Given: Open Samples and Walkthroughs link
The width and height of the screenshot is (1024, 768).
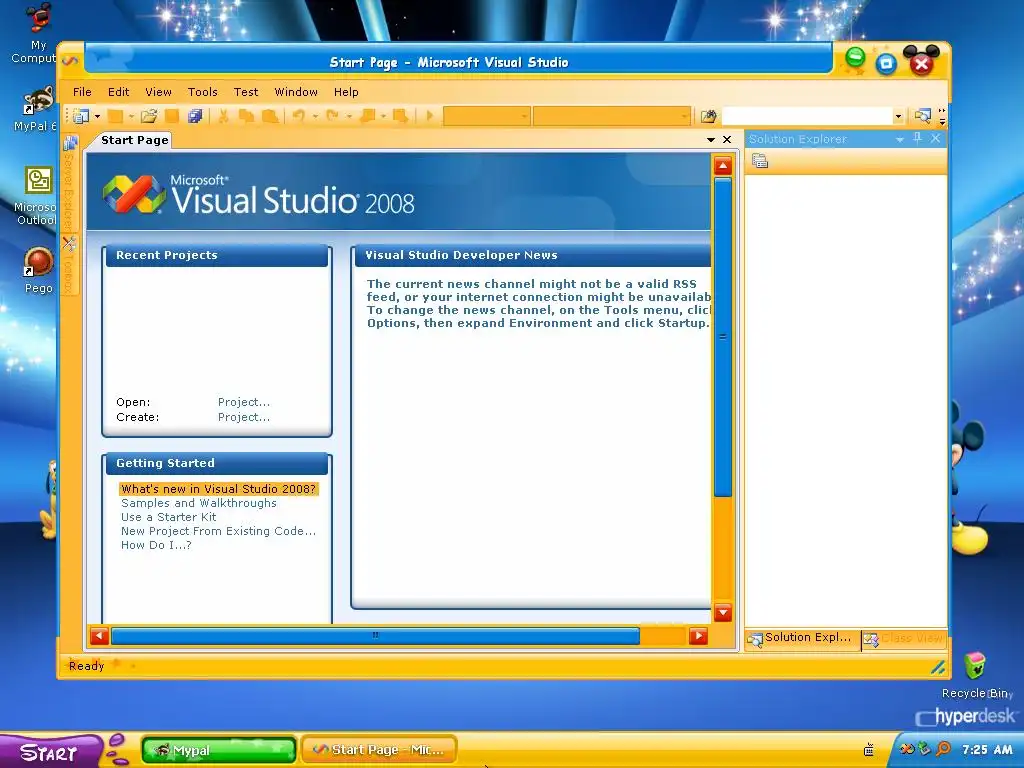Looking at the screenshot, I should (x=199, y=504).
